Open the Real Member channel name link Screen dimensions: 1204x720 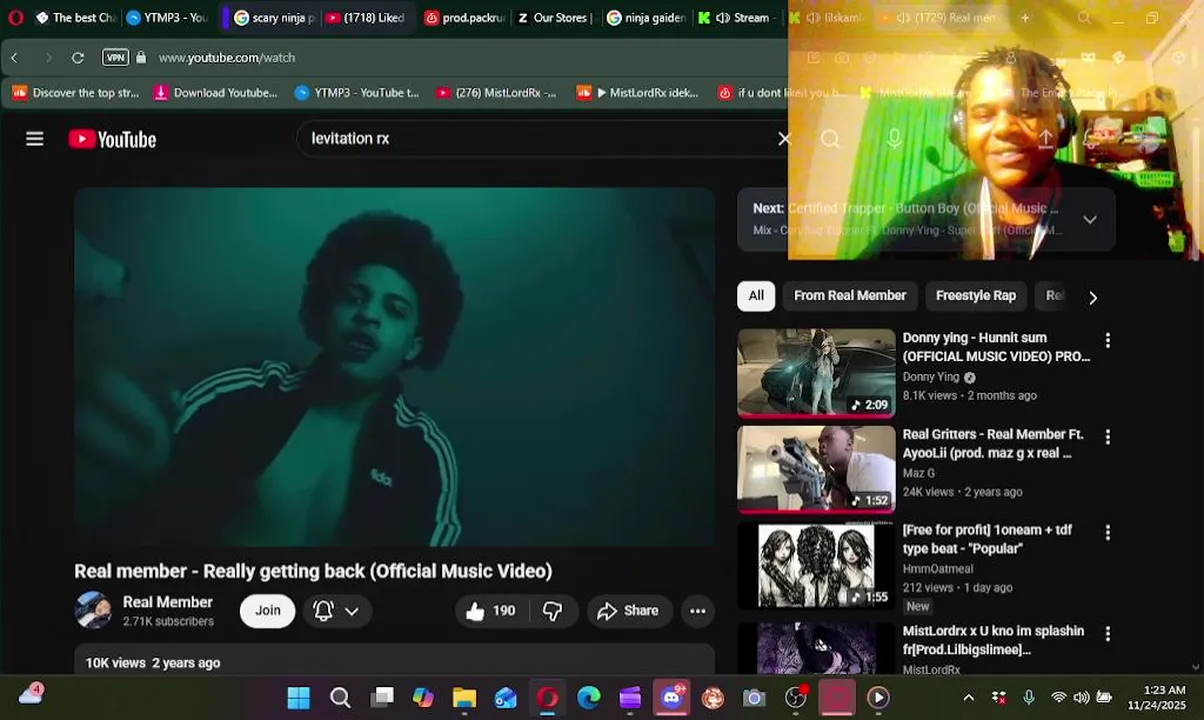pos(168,602)
